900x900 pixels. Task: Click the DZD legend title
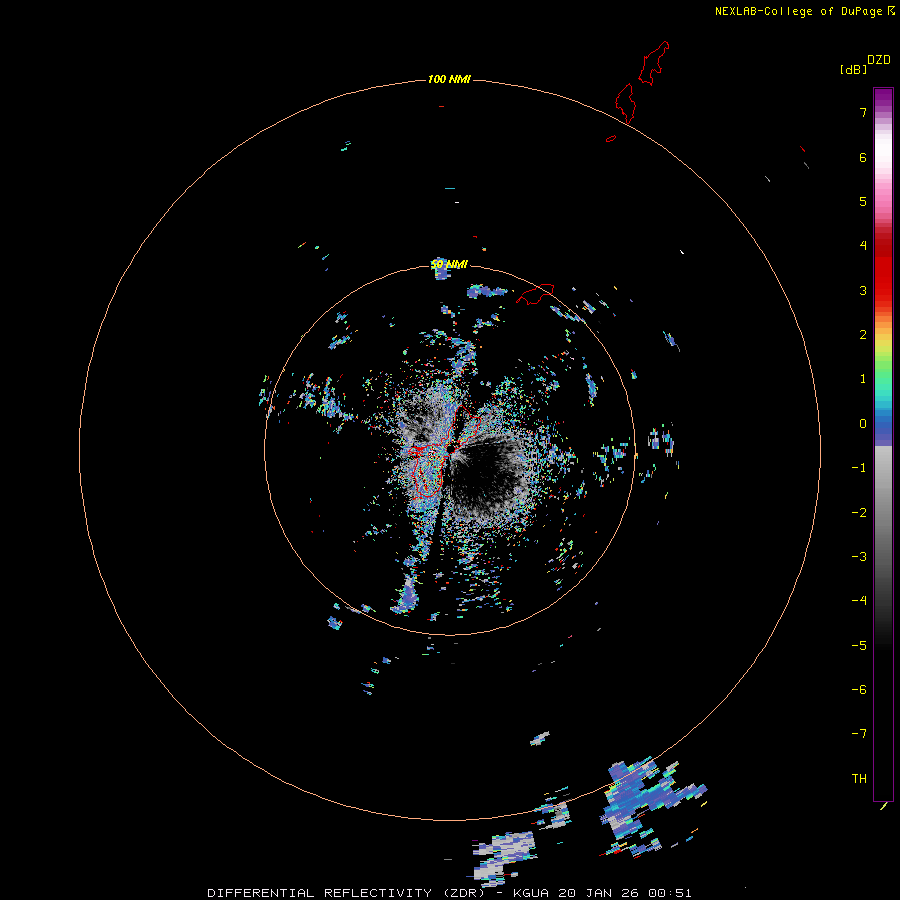pos(879,60)
